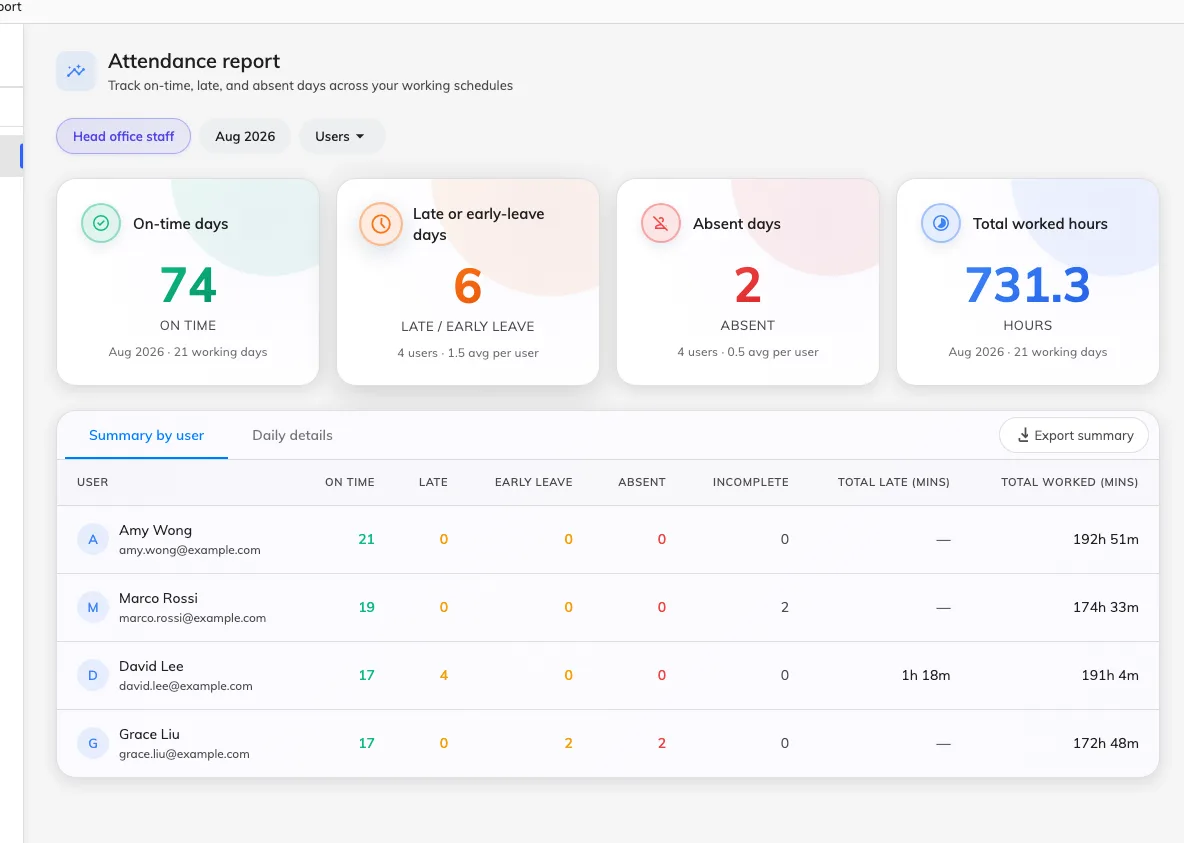Click the ABSENT column header
The height and width of the screenshot is (843, 1184).
(x=642, y=482)
